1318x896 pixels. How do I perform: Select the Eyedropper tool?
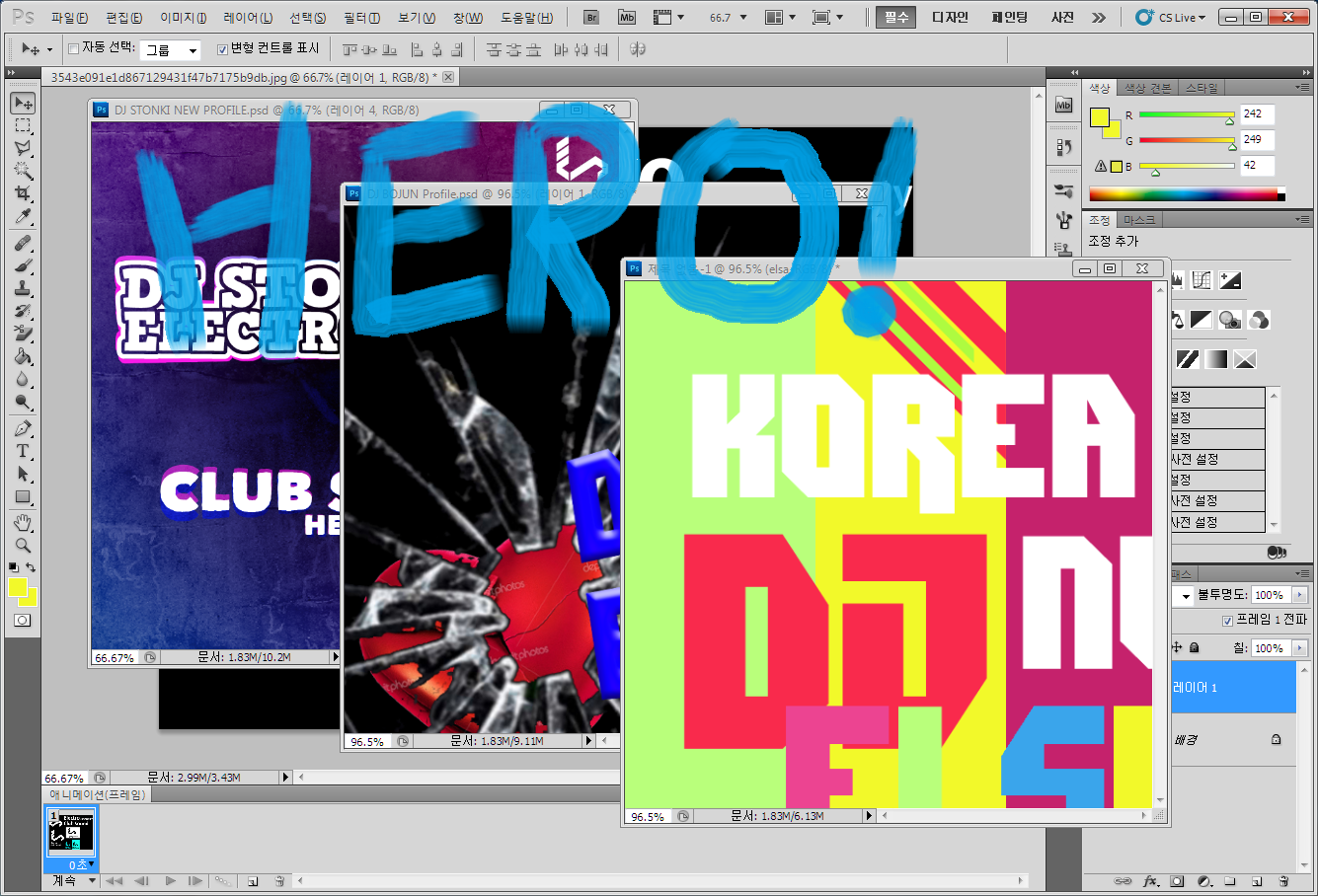pos(23,216)
